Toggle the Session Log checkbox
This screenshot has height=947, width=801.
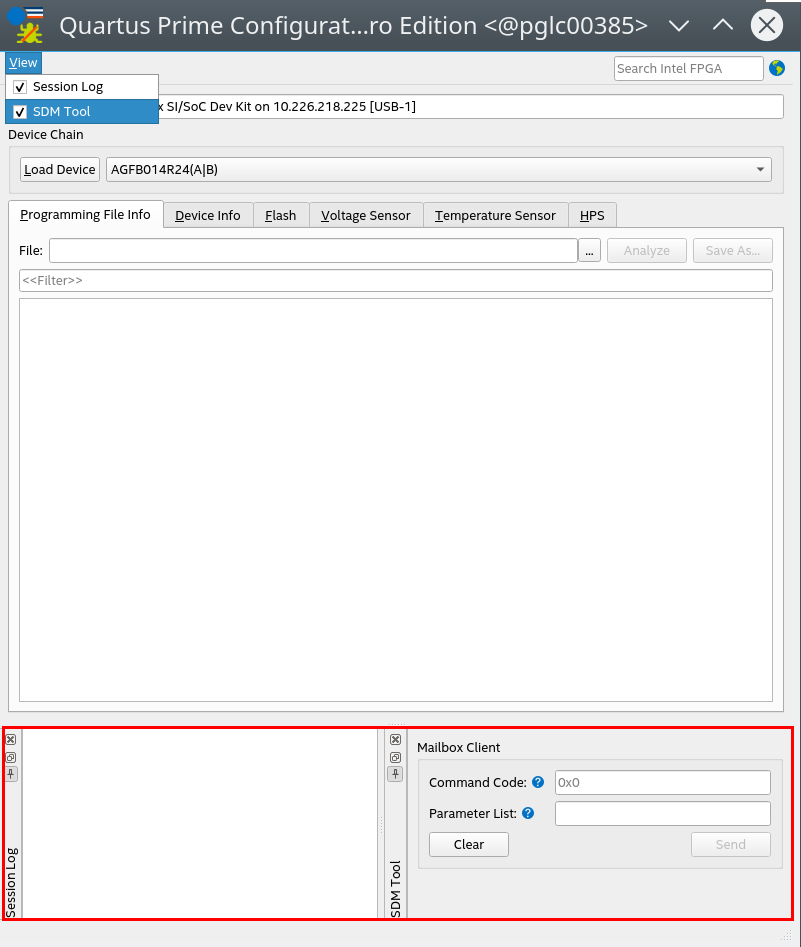click(20, 87)
